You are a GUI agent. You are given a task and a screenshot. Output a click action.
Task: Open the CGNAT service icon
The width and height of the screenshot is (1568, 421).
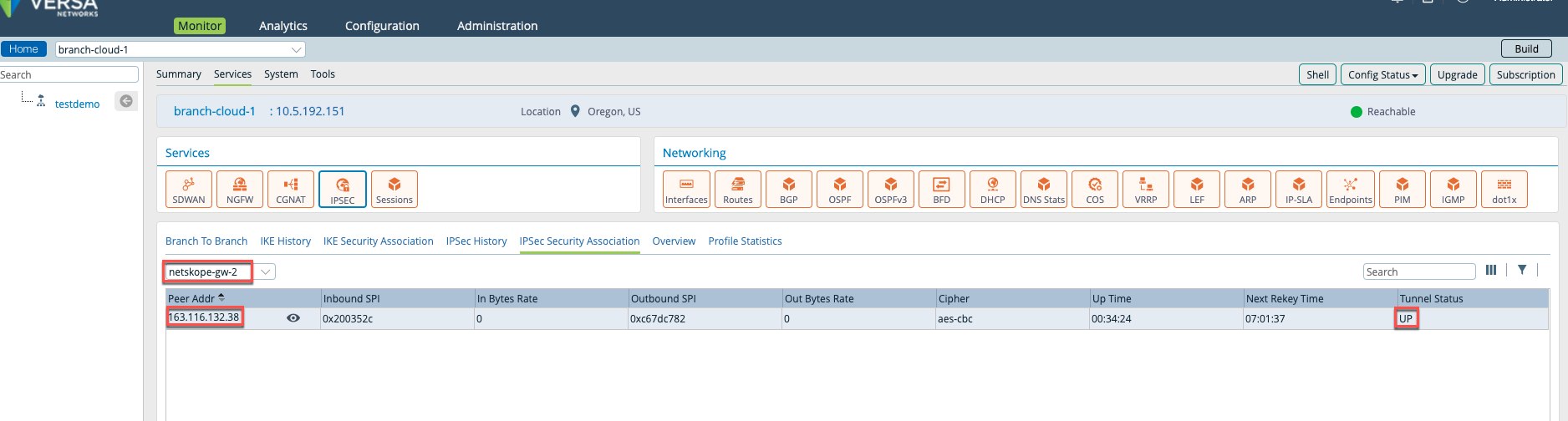[291, 190]
